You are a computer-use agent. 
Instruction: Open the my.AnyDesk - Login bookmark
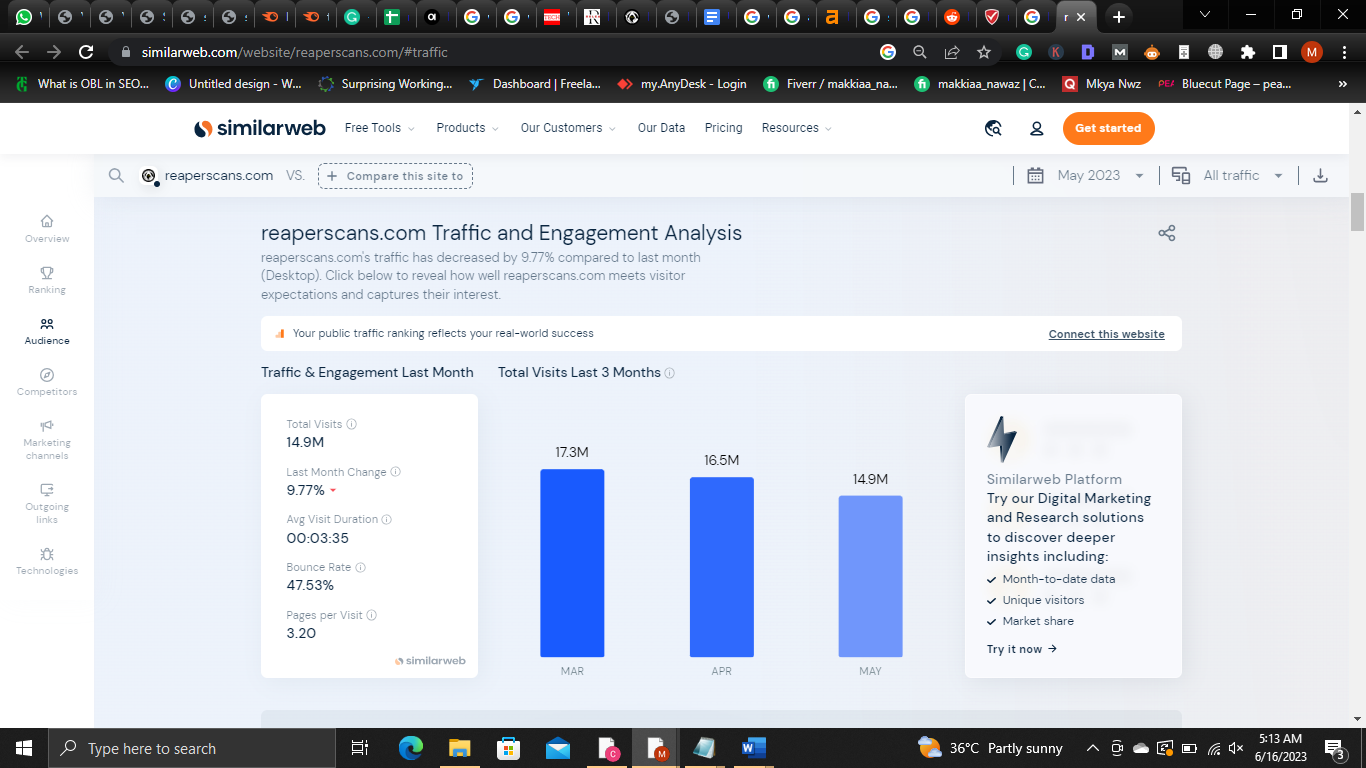tap(682, 84)
